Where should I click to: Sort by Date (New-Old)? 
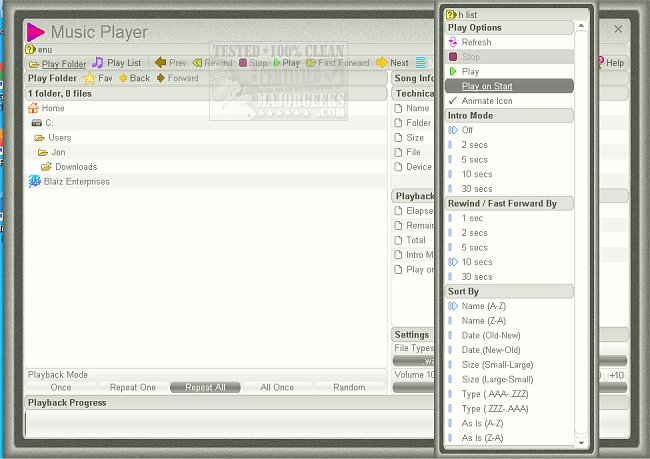coord(509,350)
